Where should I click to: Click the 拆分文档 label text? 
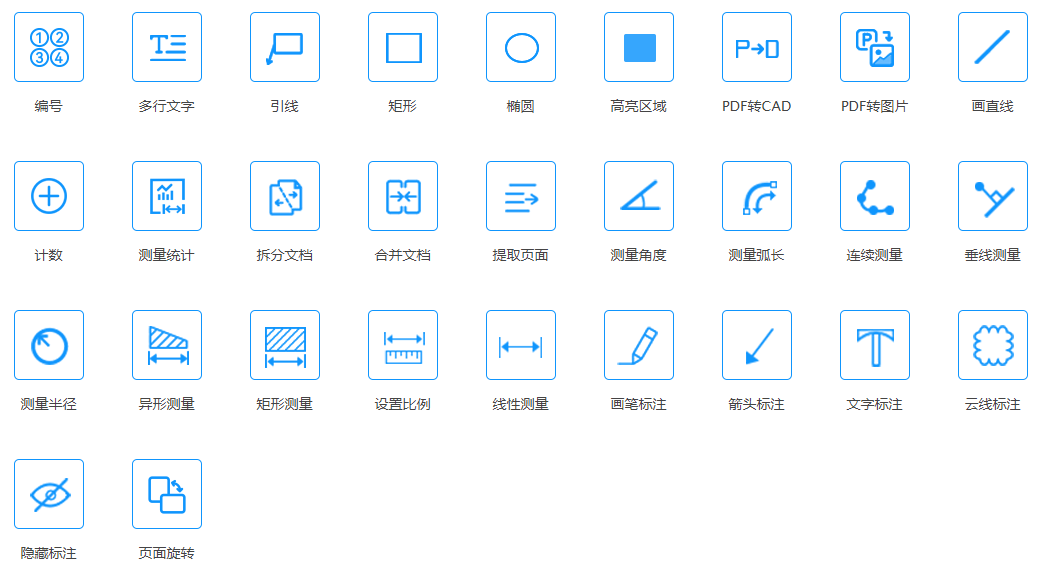tap(285, 255)
